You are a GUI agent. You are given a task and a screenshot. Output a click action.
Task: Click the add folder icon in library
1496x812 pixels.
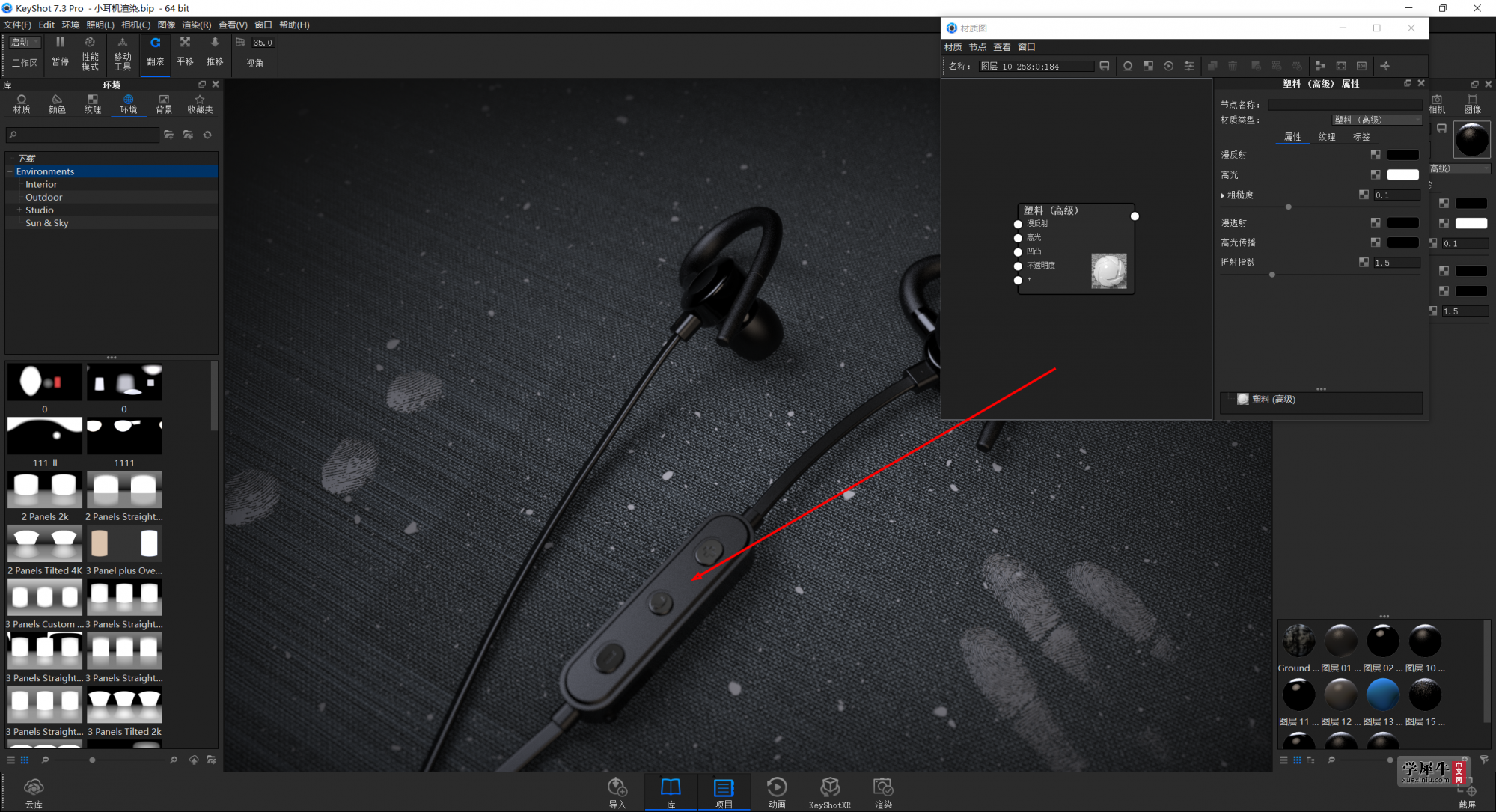(169, 135)
